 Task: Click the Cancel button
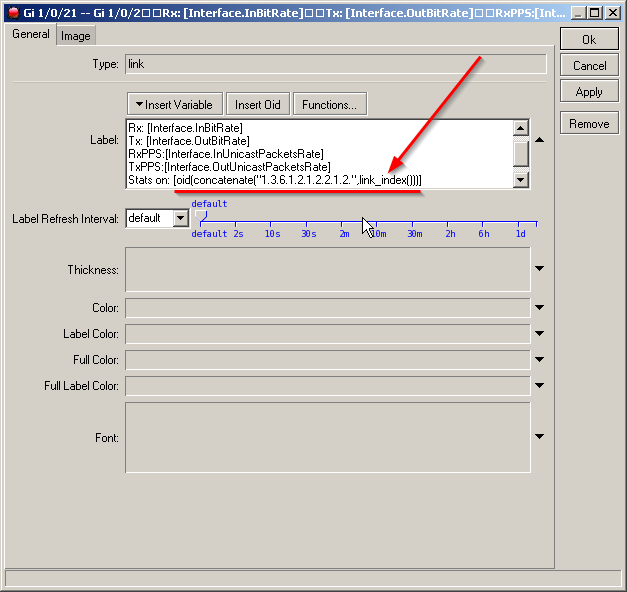pyautogui.click(x=589, y=65)
